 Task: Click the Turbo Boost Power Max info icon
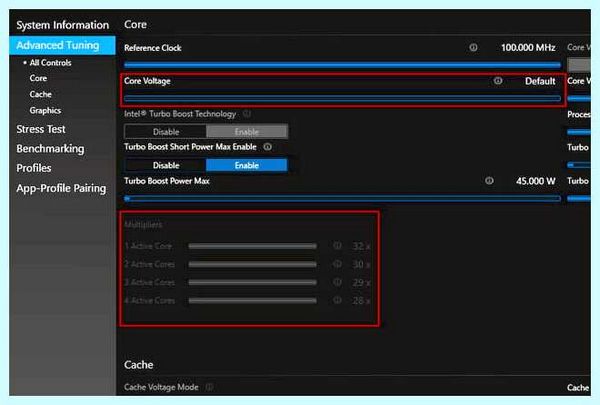pos(489,181)
